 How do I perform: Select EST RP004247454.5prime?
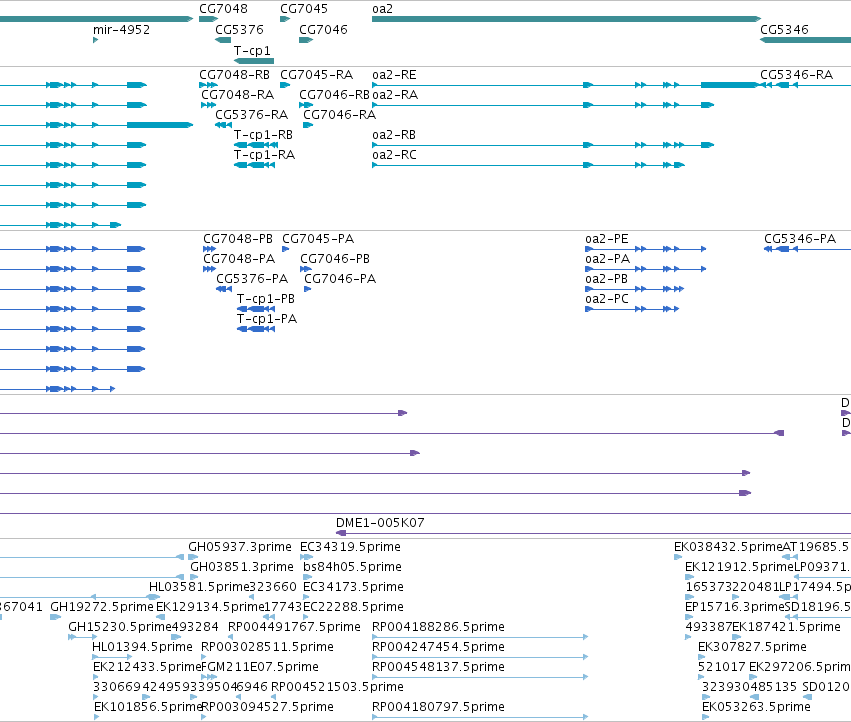439,647
